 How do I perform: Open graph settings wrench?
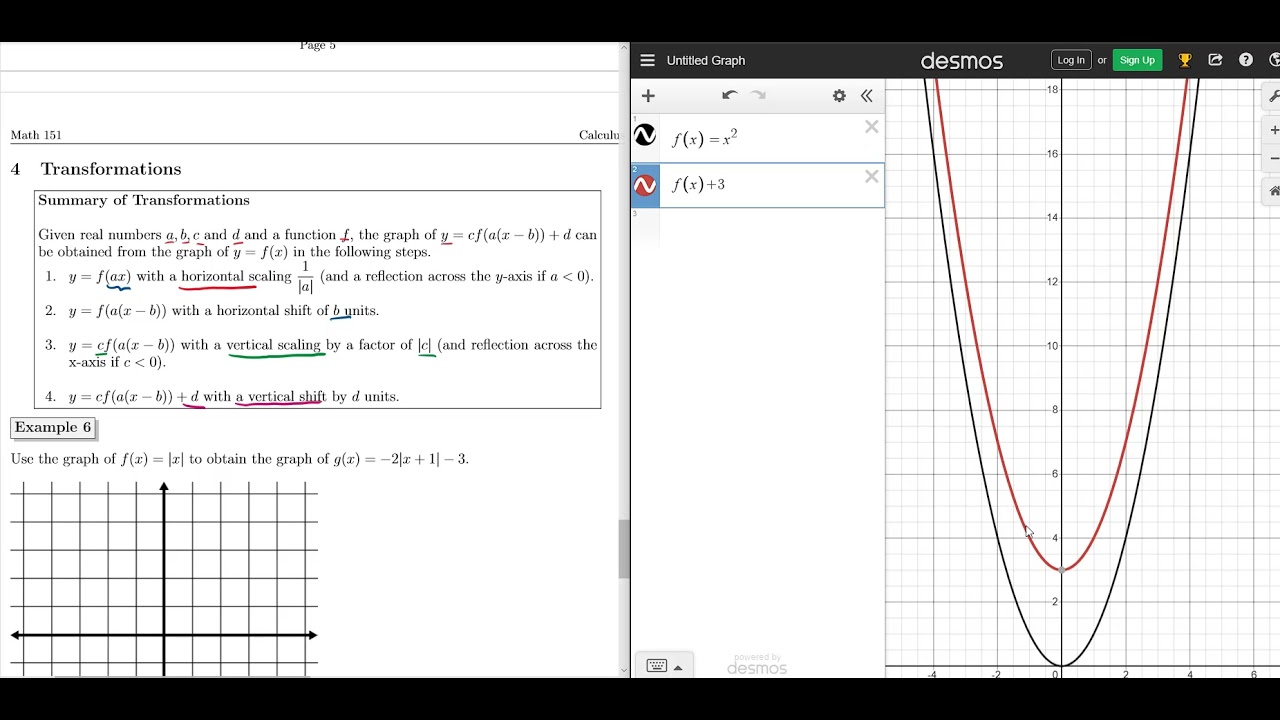click(x=1273, y=97)
